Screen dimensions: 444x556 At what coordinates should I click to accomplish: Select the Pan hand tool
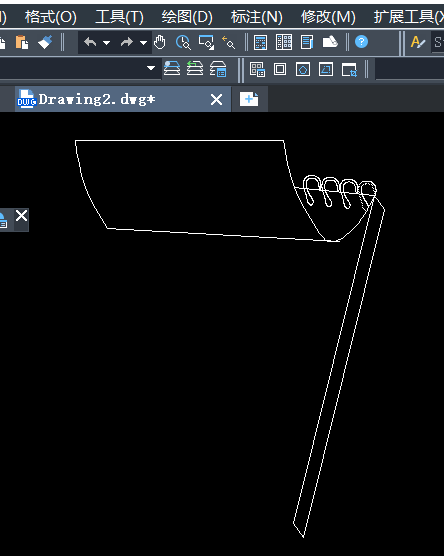tap(160, 43)
